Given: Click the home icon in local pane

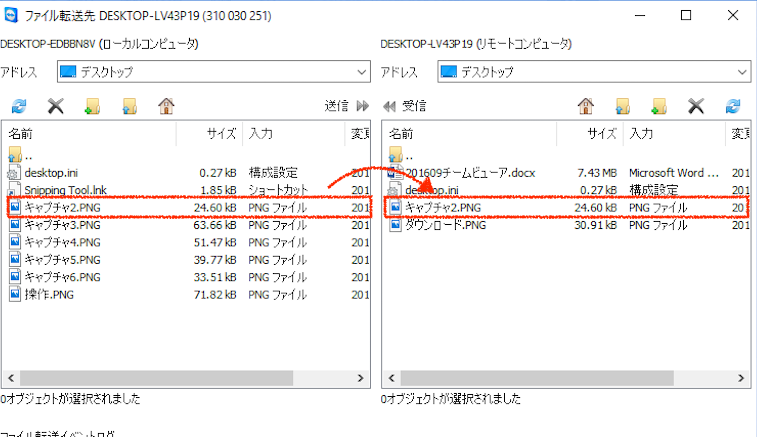Looking at the screenshot, I should coord(167,105).
